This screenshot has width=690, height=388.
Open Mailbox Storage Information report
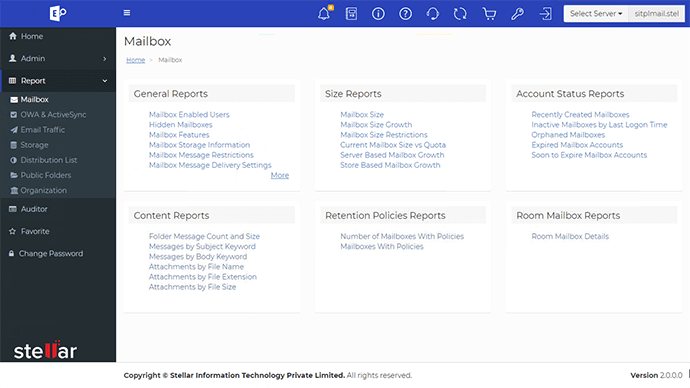(199, 145)
